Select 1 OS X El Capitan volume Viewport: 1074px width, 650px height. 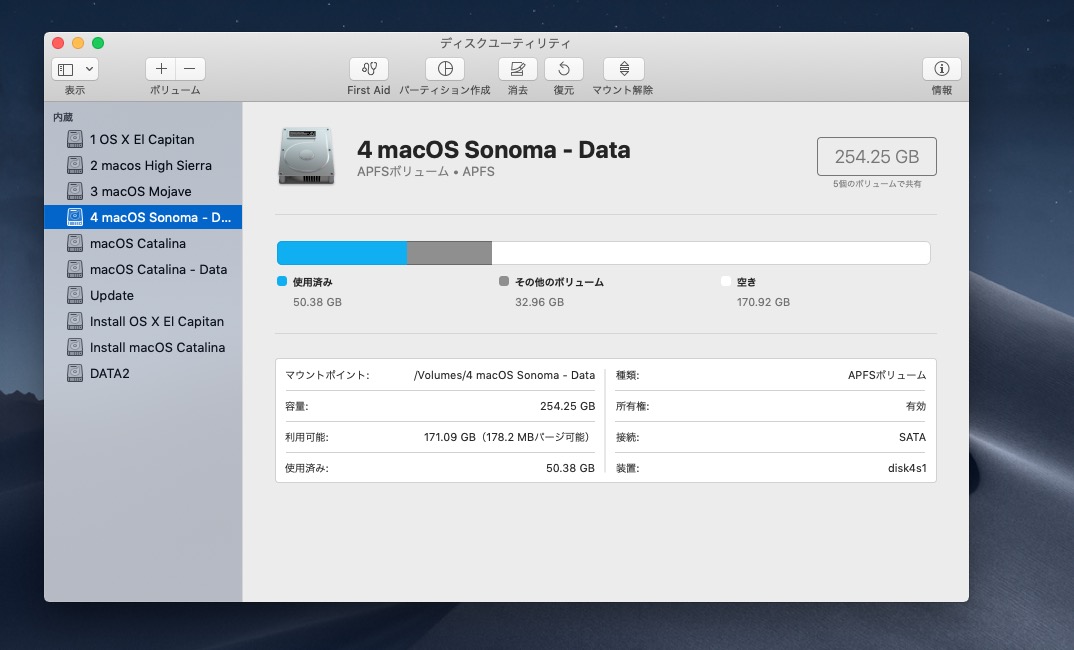click(141, 140)
